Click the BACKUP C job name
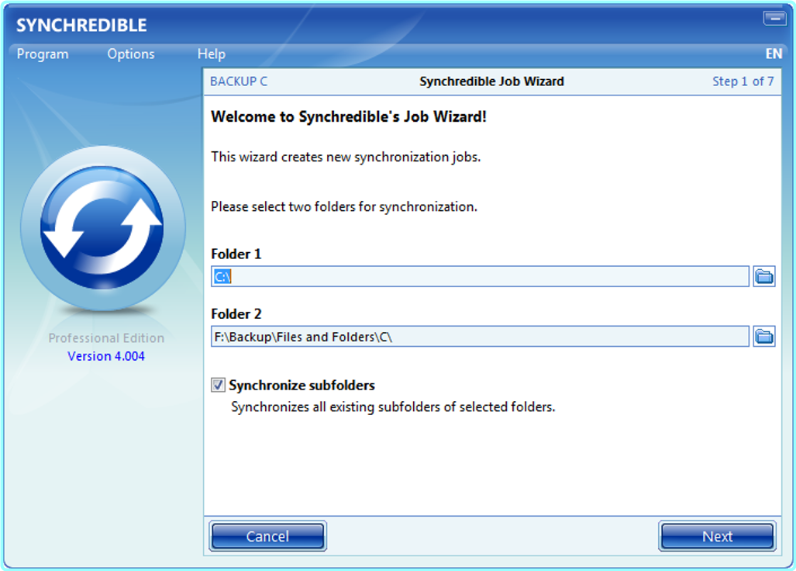Viewport: 796px width, 571px height. click(x=239, y=81)
